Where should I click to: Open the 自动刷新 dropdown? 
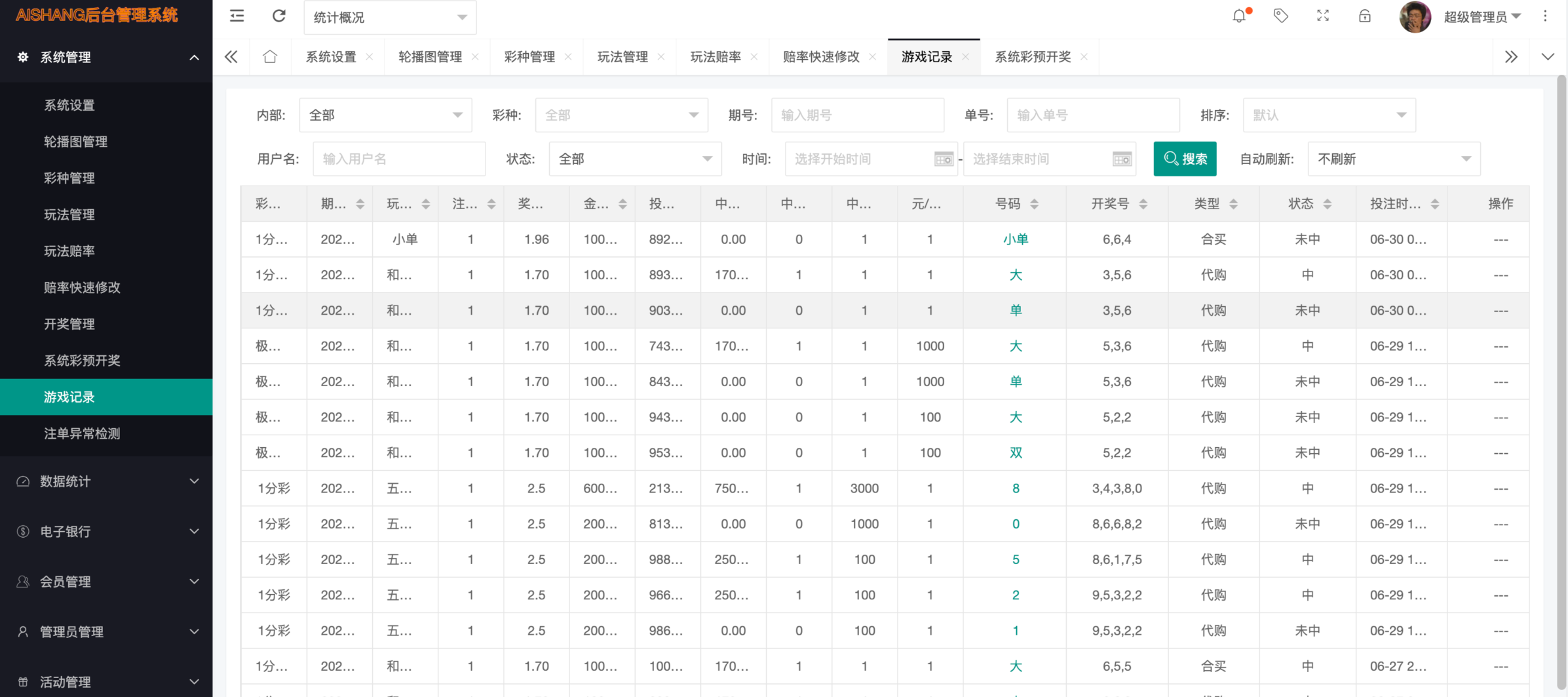[1393, 159]
